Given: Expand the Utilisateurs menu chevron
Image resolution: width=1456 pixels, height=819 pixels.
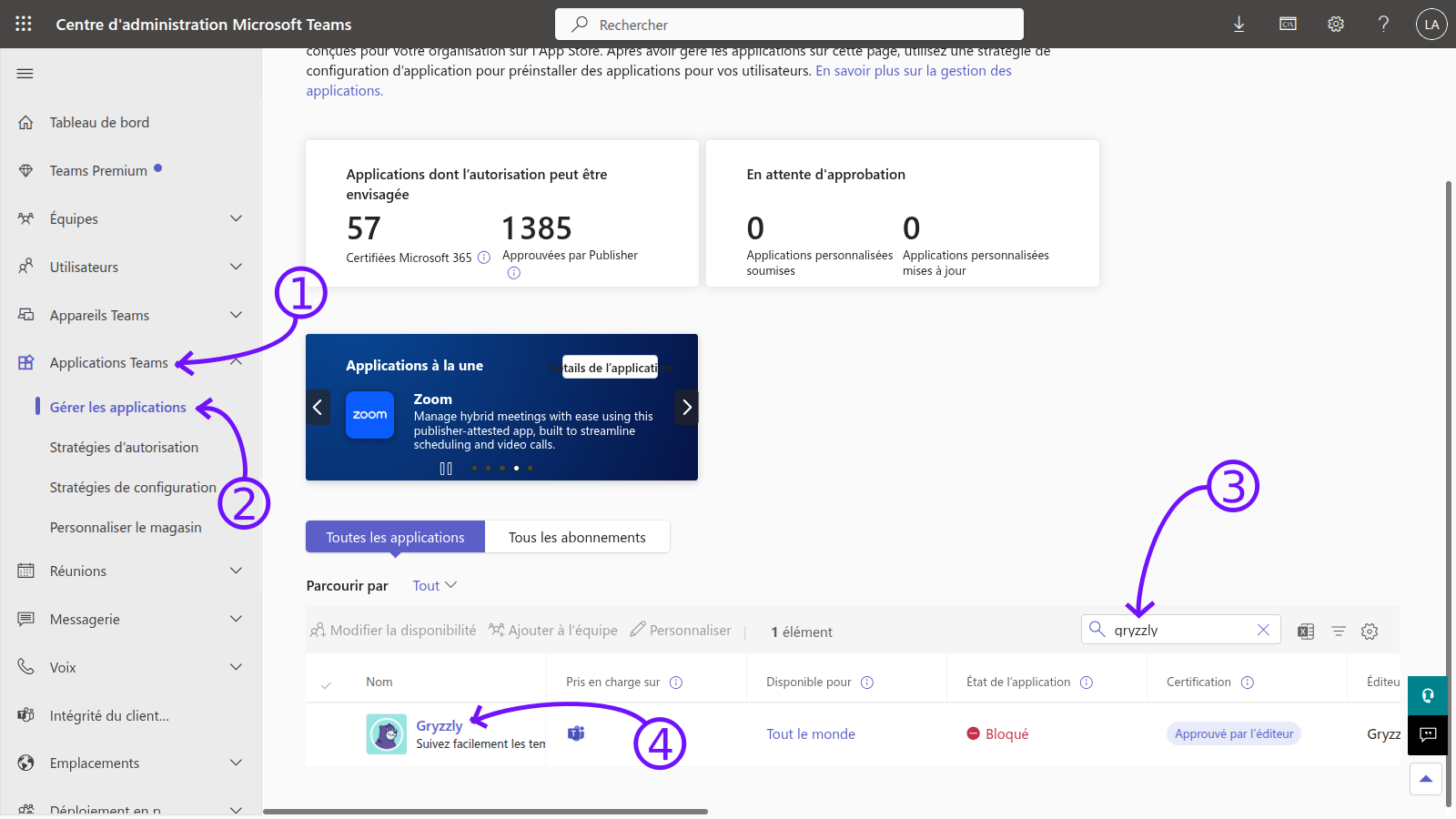Looking at the screenshot, I should 237,267.
